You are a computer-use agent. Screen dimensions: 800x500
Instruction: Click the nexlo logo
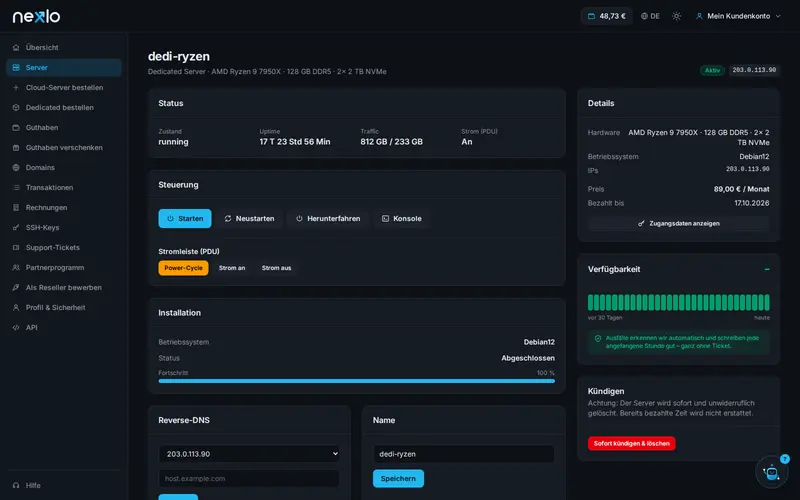[36, 16]
